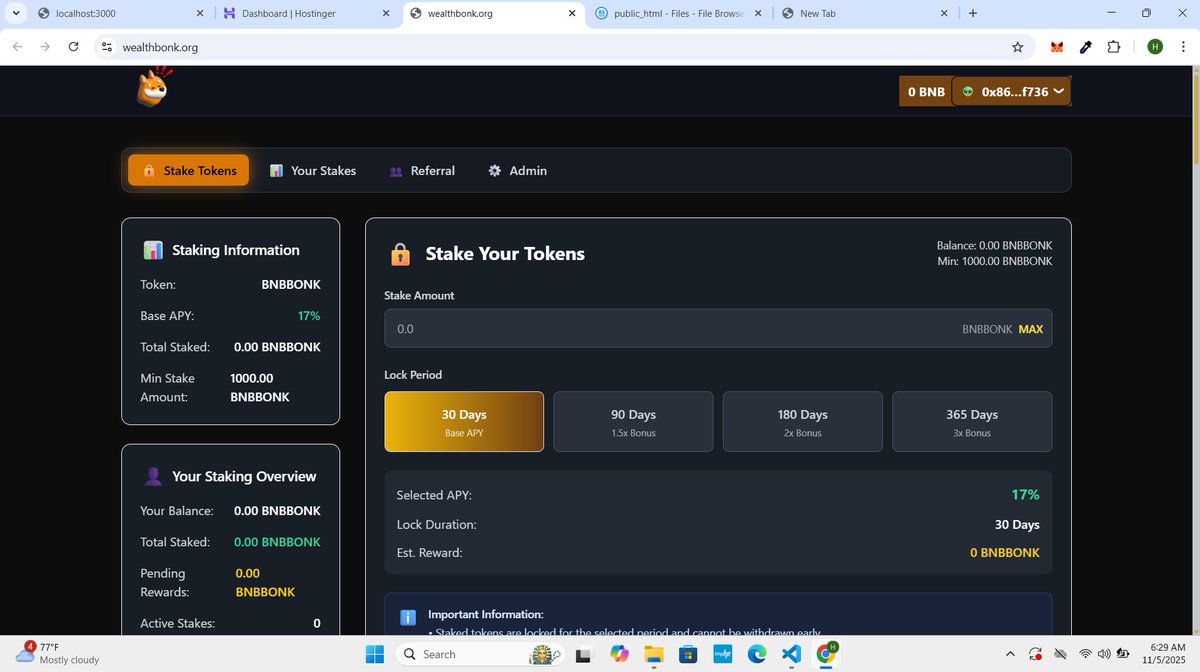
Task: Close the wealthbonk.org browser tab
Action: (x=572, y=14)
